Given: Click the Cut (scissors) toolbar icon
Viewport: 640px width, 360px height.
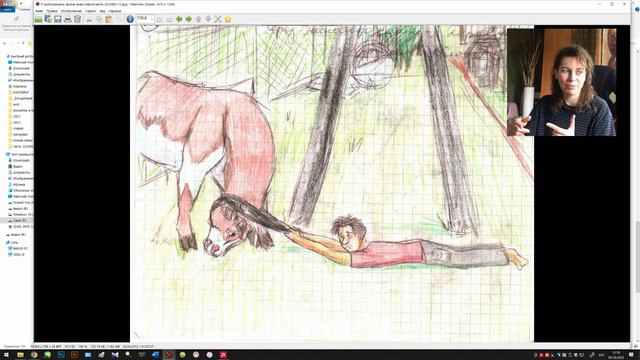Looking at the screenshot, I should tap(89, 19).
